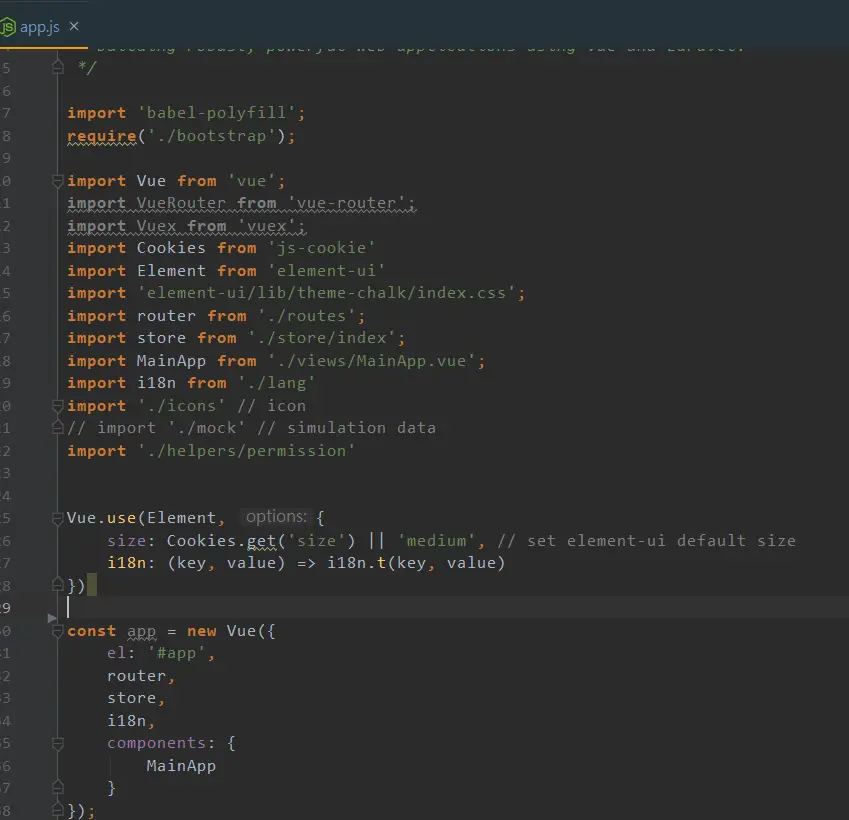The width and height of the screenshot is (849, 820).
Task: Click the underlined app variable name
Action: [141, 632]
